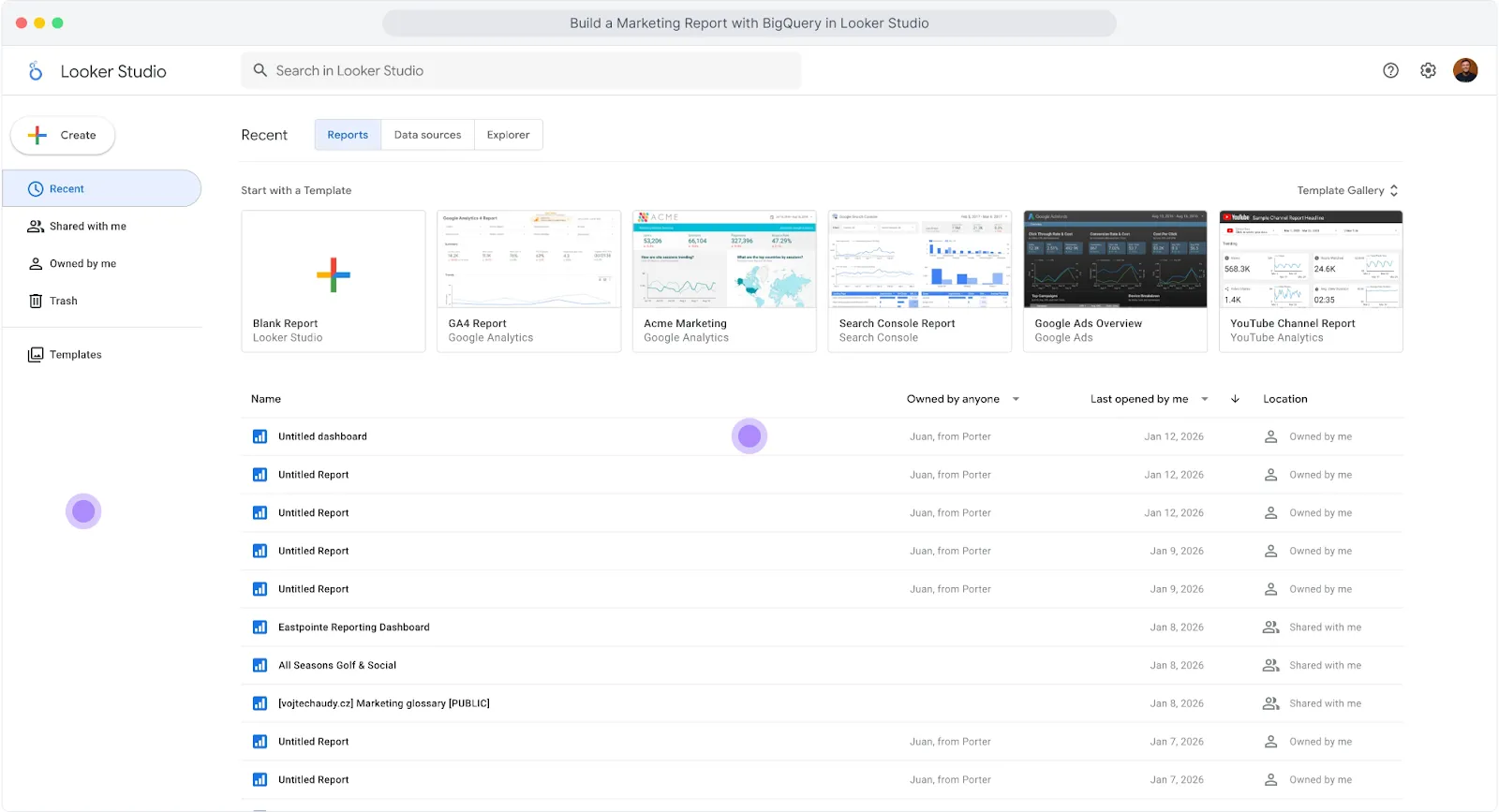Choose the Google Ads Overview template

[x=1115, y=281]
